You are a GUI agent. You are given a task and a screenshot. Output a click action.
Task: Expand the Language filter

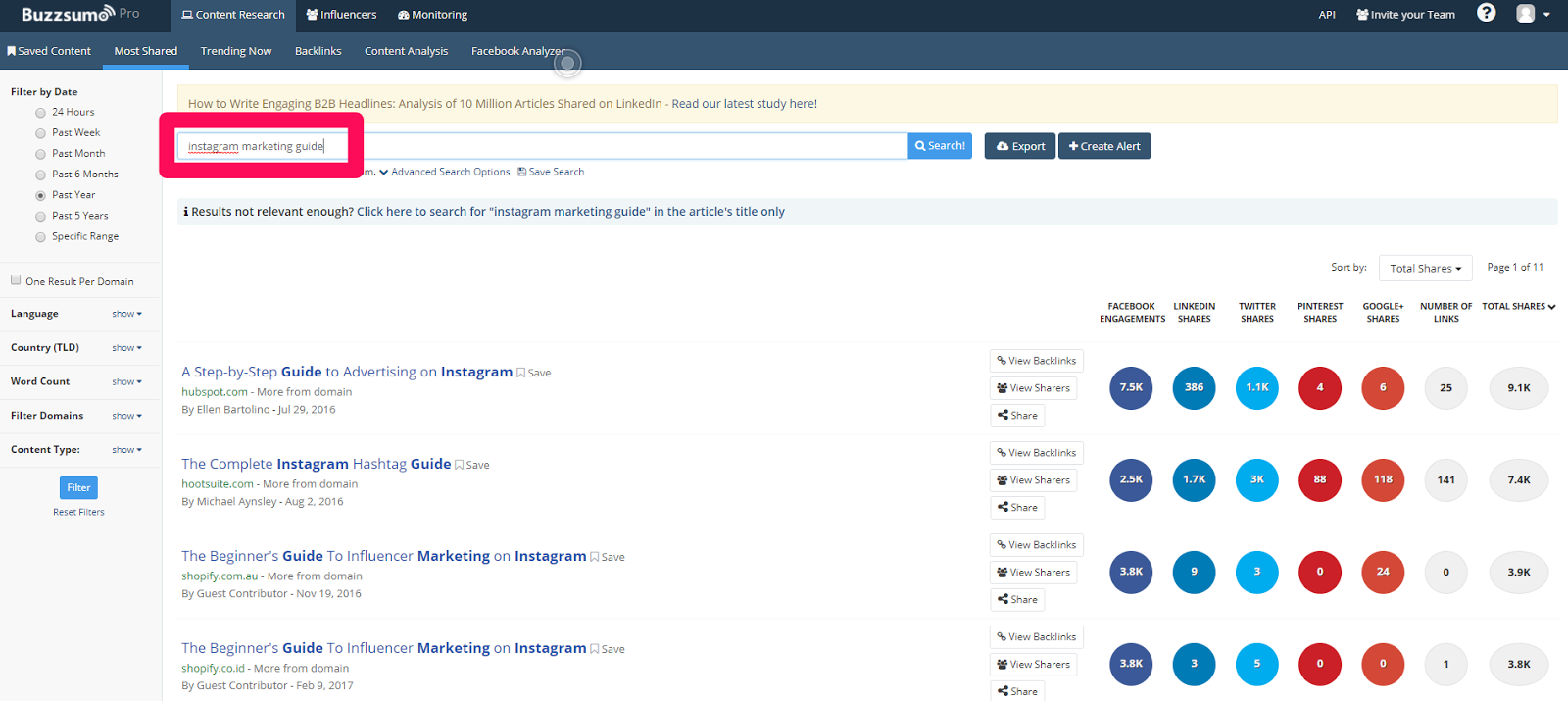[126, 314]
